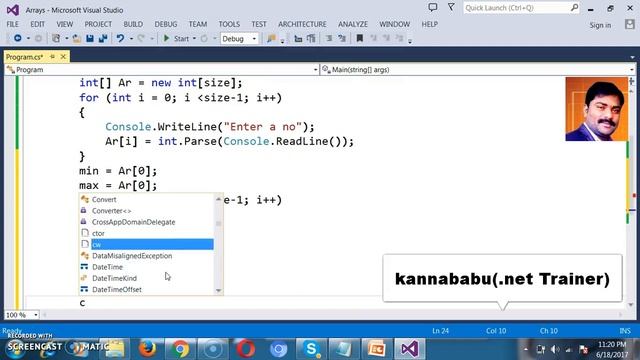Open the EDIT menu
The width and height of the screenshot is (640, 360).
[x=37, y=24]
